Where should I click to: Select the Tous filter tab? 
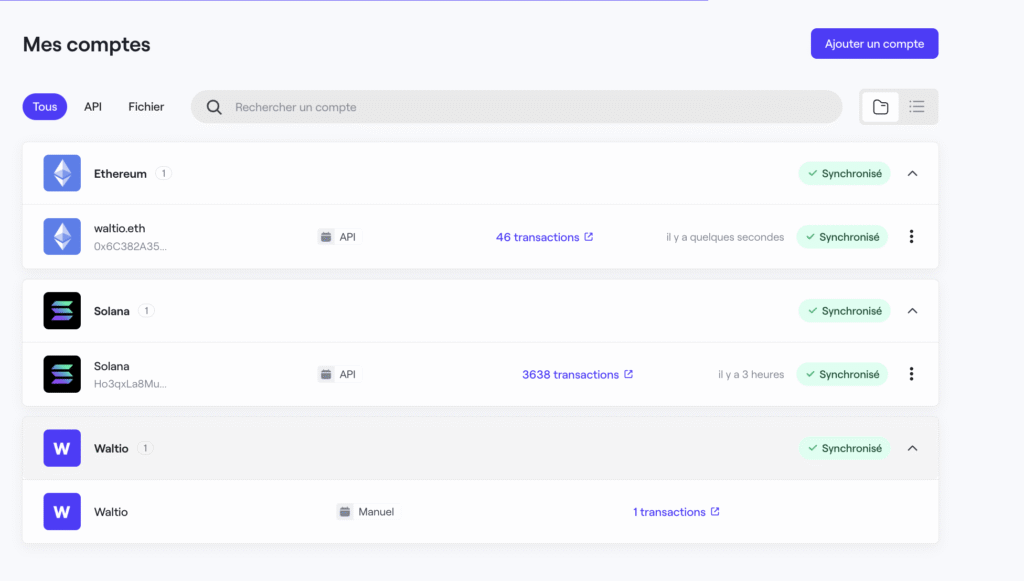[x=44, y=106]
